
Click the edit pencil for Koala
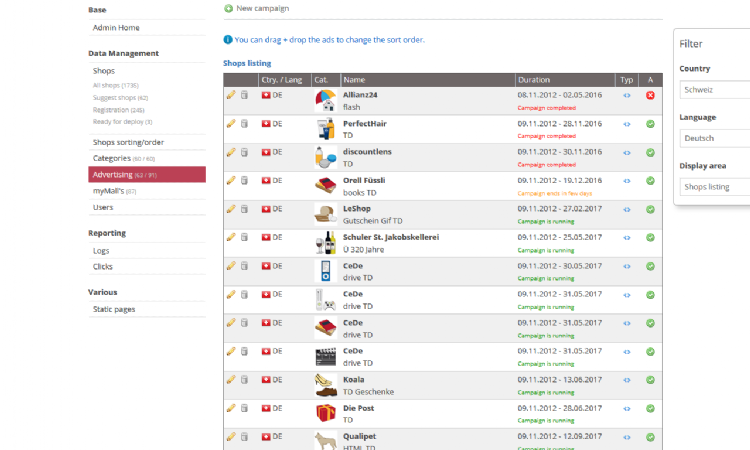point(231,380)
